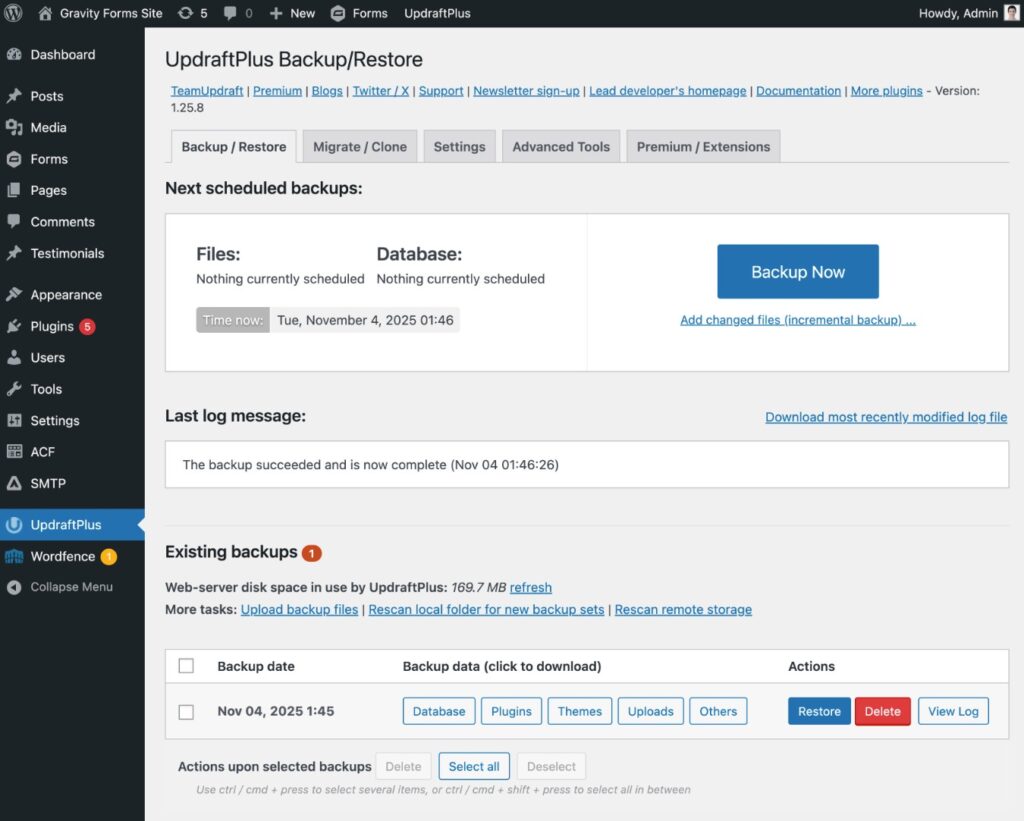The width and height of the screenshot is (1024, 821).
Task: Click the Wordfence shield icon
Action: click(x=16, y=556)
